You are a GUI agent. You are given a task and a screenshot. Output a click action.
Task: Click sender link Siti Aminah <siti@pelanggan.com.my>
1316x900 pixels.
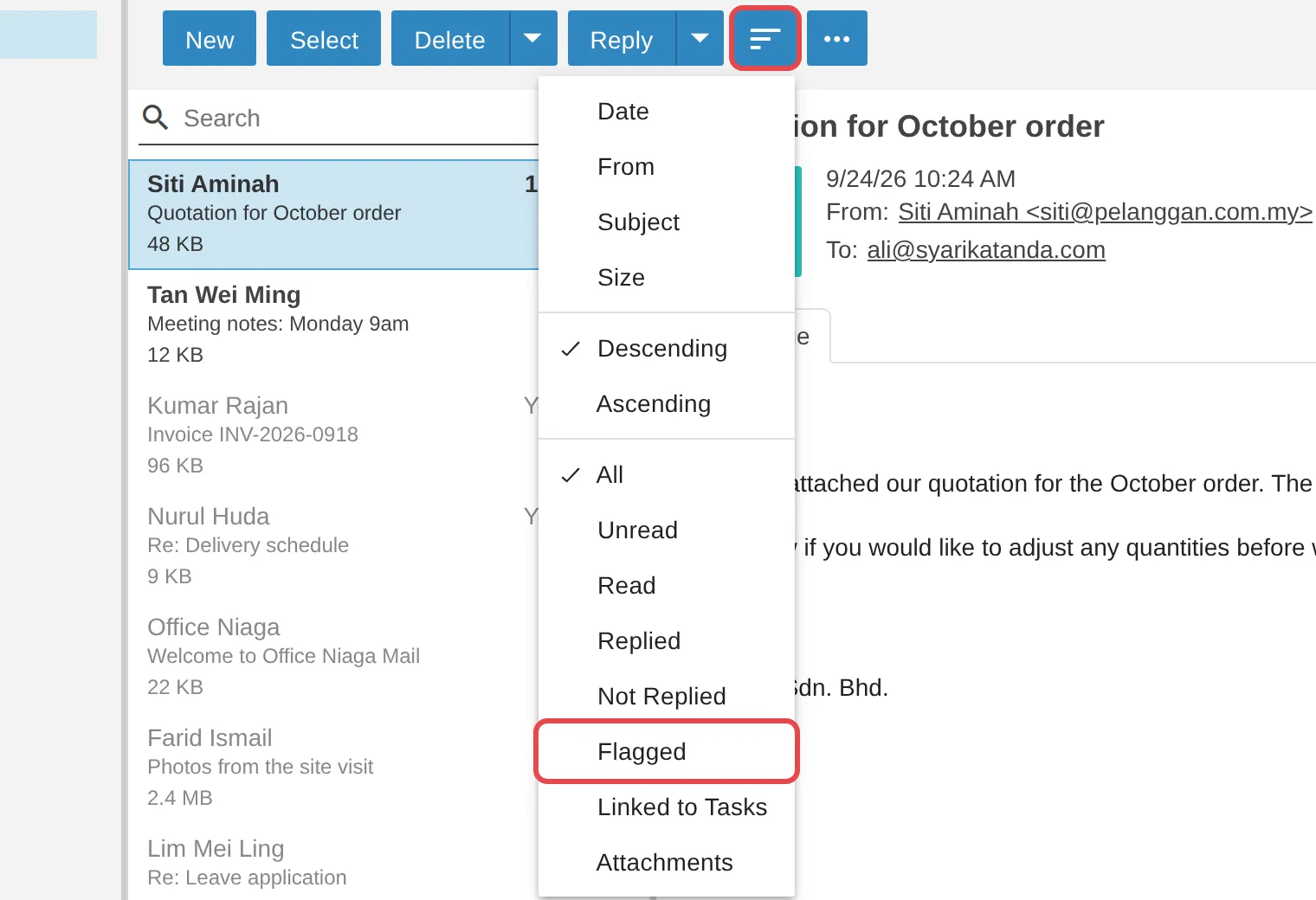tap(1105, 212)
